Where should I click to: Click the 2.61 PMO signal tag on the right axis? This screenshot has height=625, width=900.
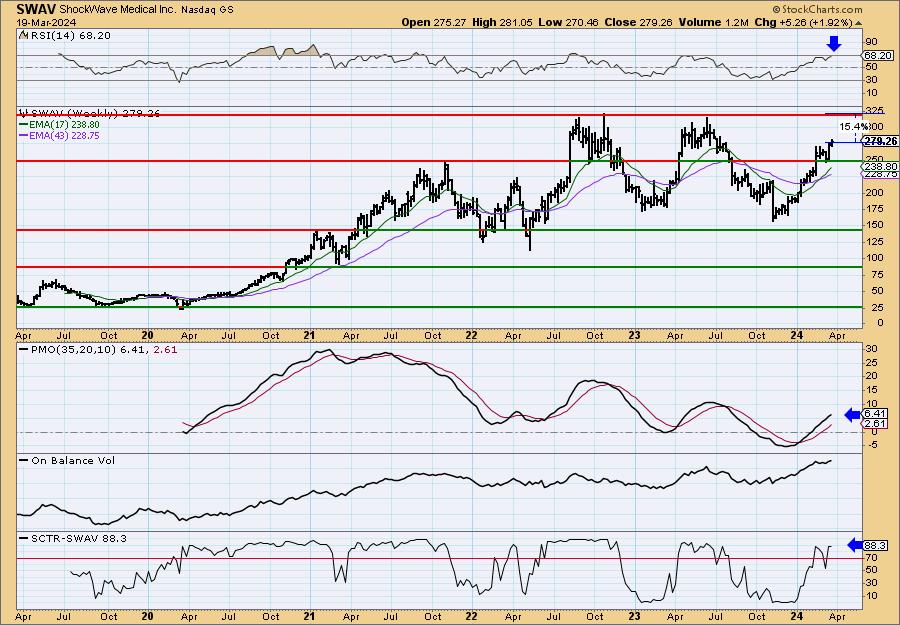tap(875, 424)
